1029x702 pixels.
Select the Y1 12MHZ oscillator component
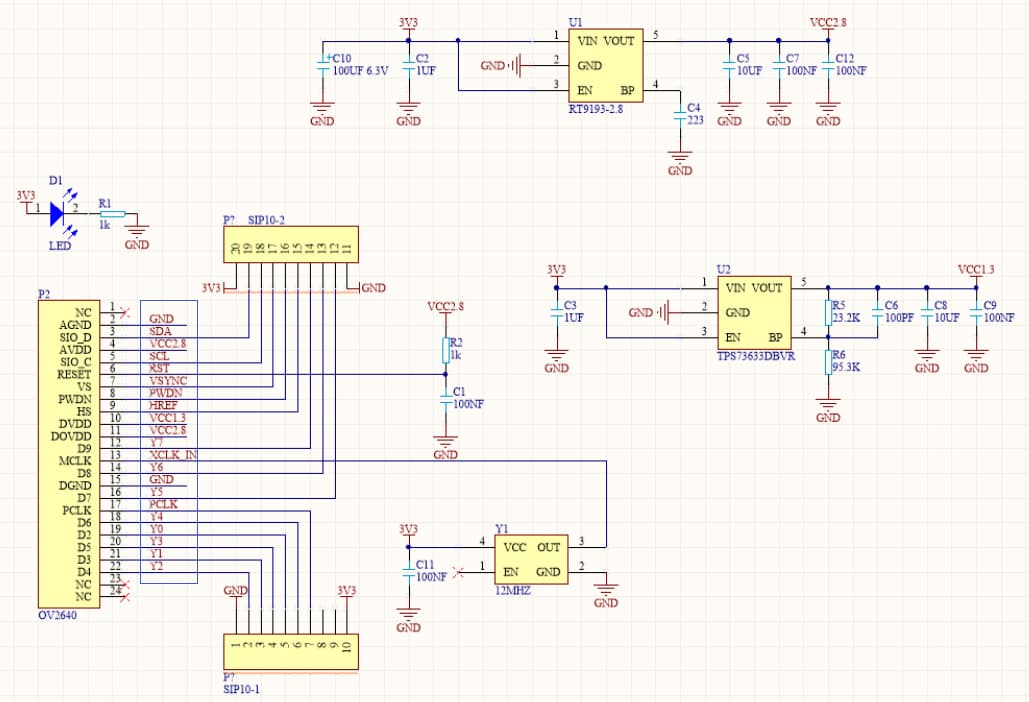pos(532,559)
